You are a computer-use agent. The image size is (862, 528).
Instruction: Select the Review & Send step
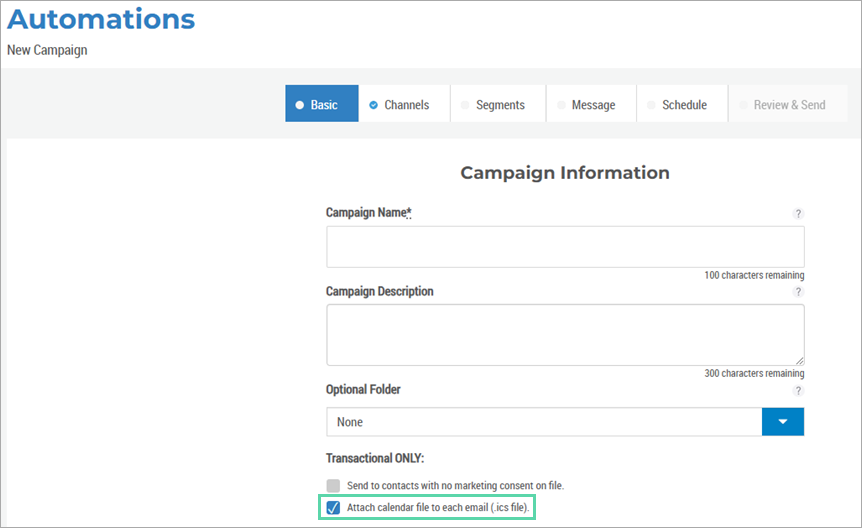[x=788, y=103]
